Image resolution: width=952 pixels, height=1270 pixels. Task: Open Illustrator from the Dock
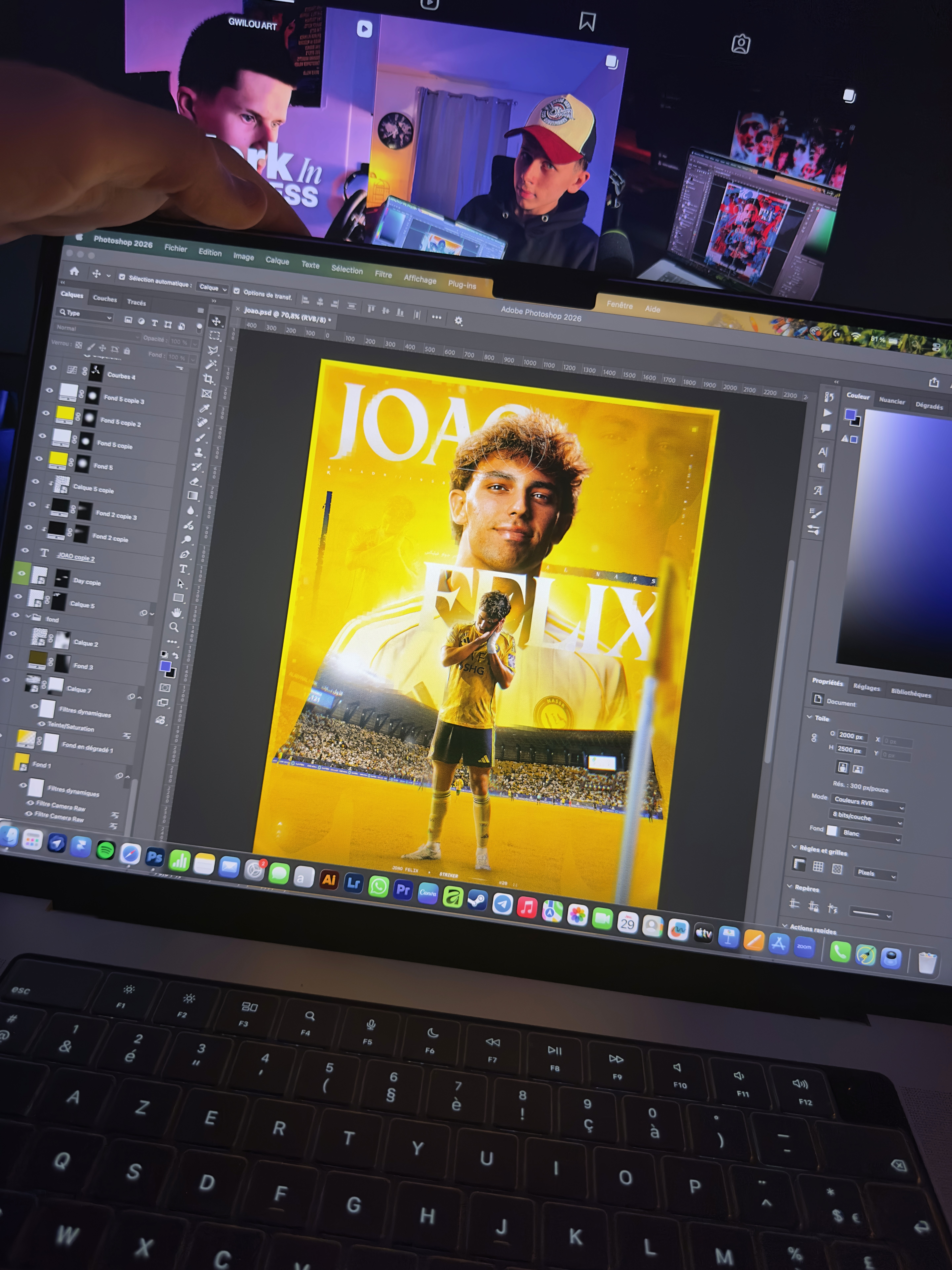(x=329, y=880)
